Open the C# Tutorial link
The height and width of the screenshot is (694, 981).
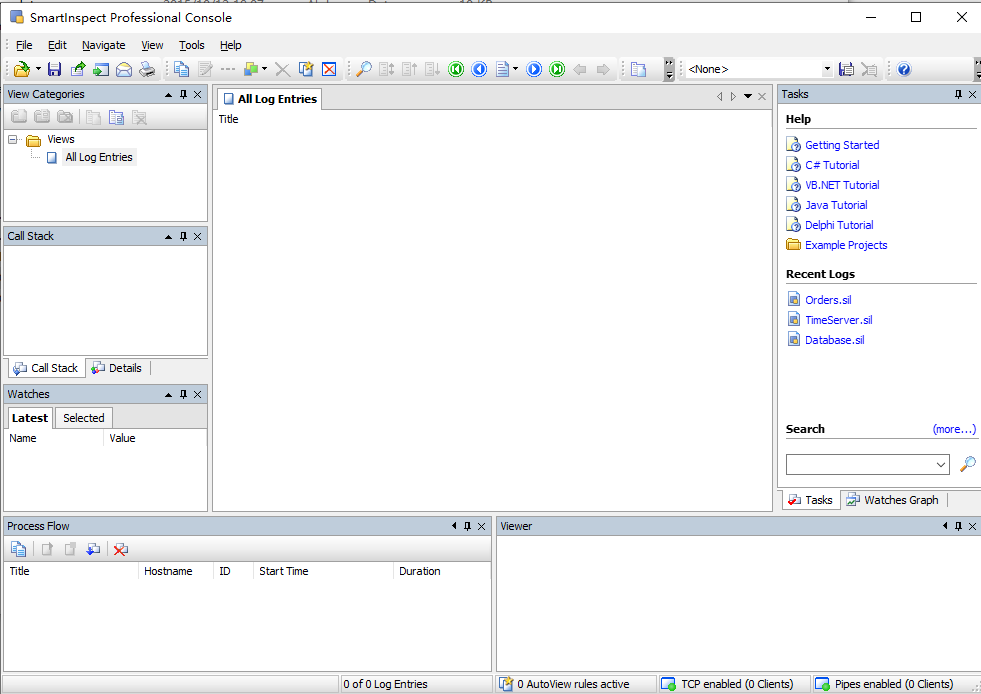click(x=832, y=165)
